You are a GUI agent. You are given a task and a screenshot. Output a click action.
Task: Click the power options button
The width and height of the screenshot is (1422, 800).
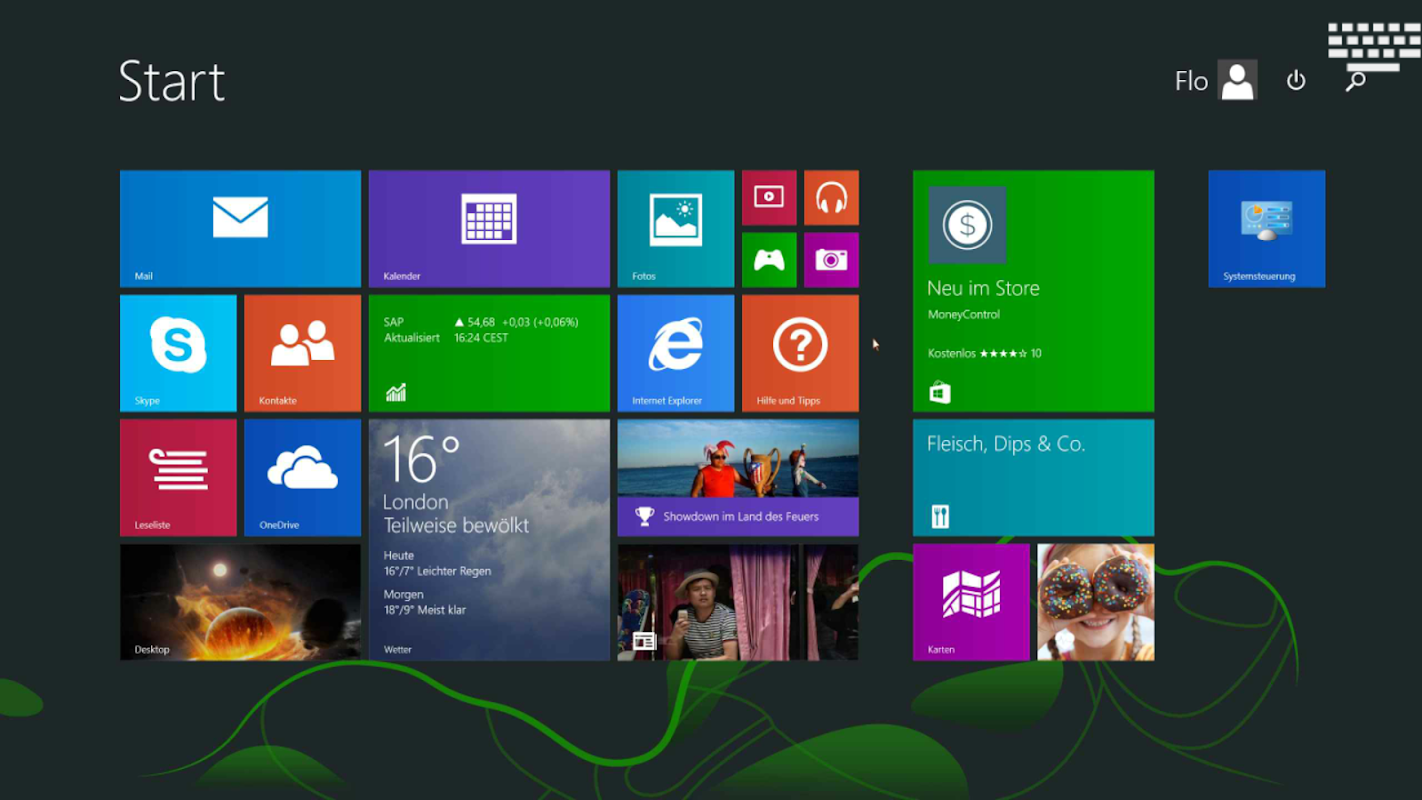point(1296,80)
